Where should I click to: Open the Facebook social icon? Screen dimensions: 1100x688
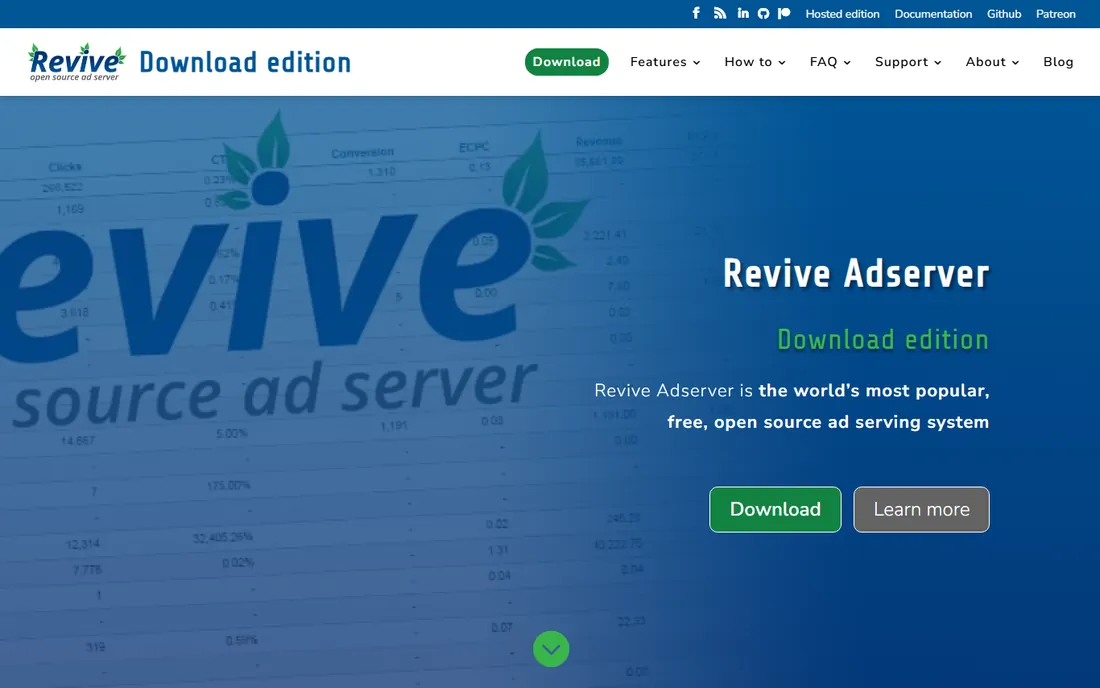click(696, 13)
